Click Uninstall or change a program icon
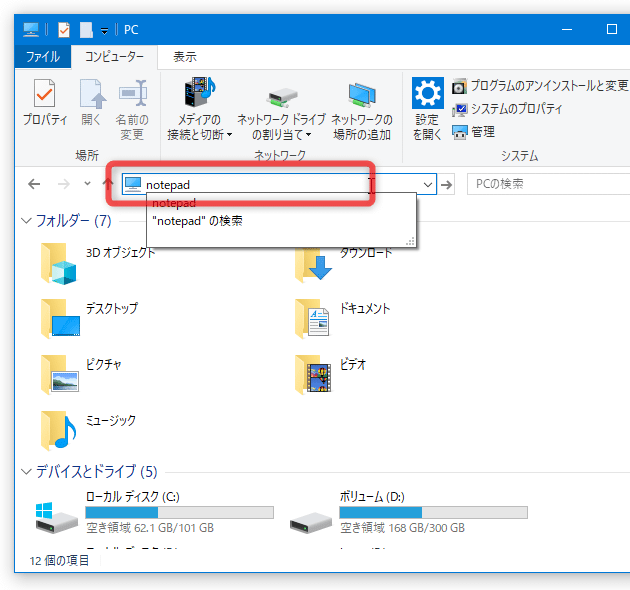Screen dimensions: 630x590 459,86
